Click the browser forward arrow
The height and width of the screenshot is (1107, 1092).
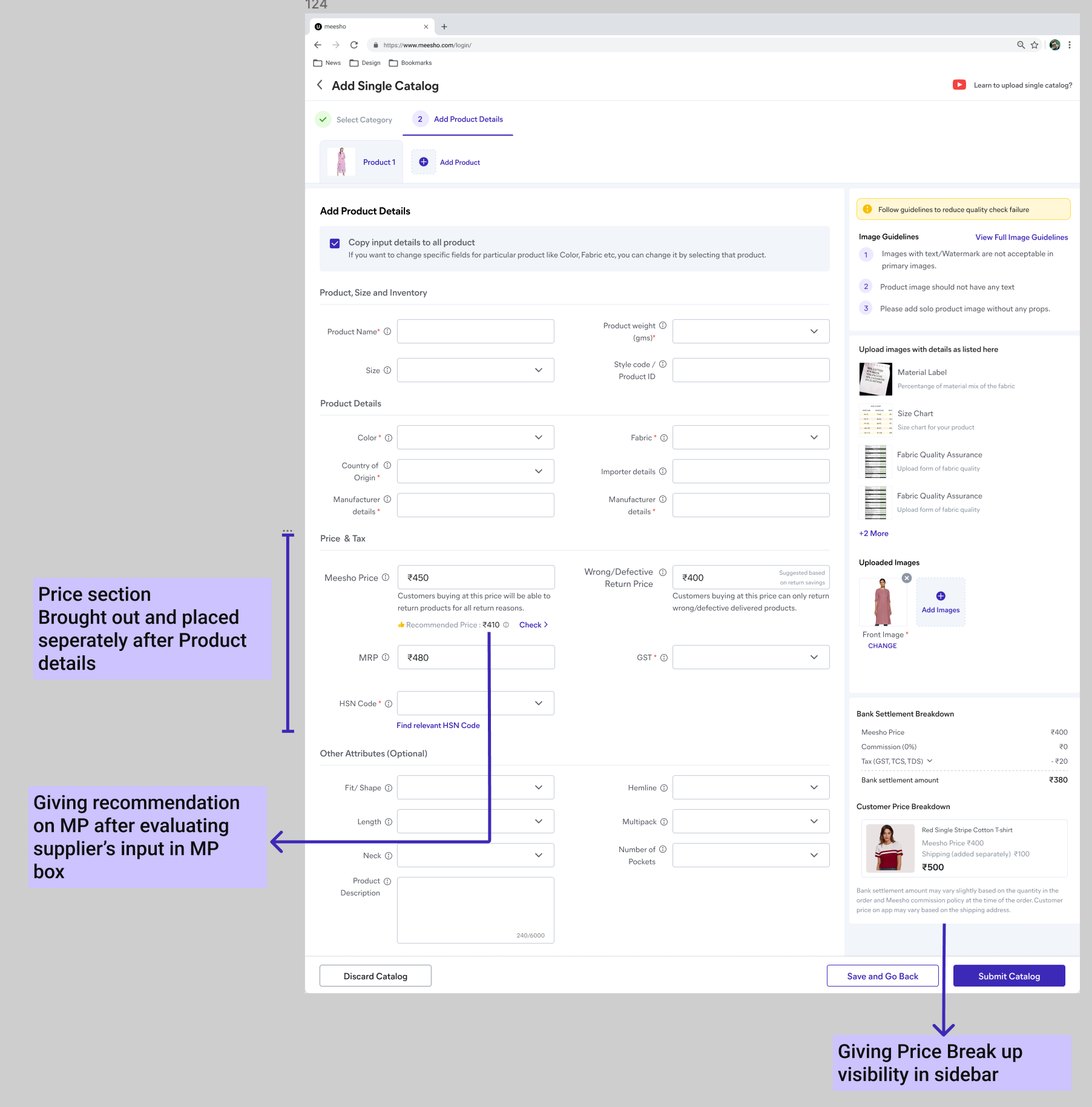336,45
